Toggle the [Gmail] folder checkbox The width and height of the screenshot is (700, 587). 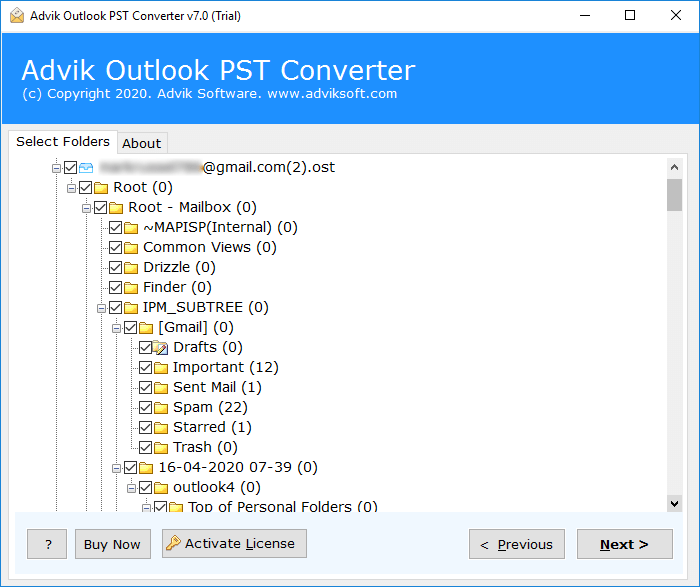[130, 328]
